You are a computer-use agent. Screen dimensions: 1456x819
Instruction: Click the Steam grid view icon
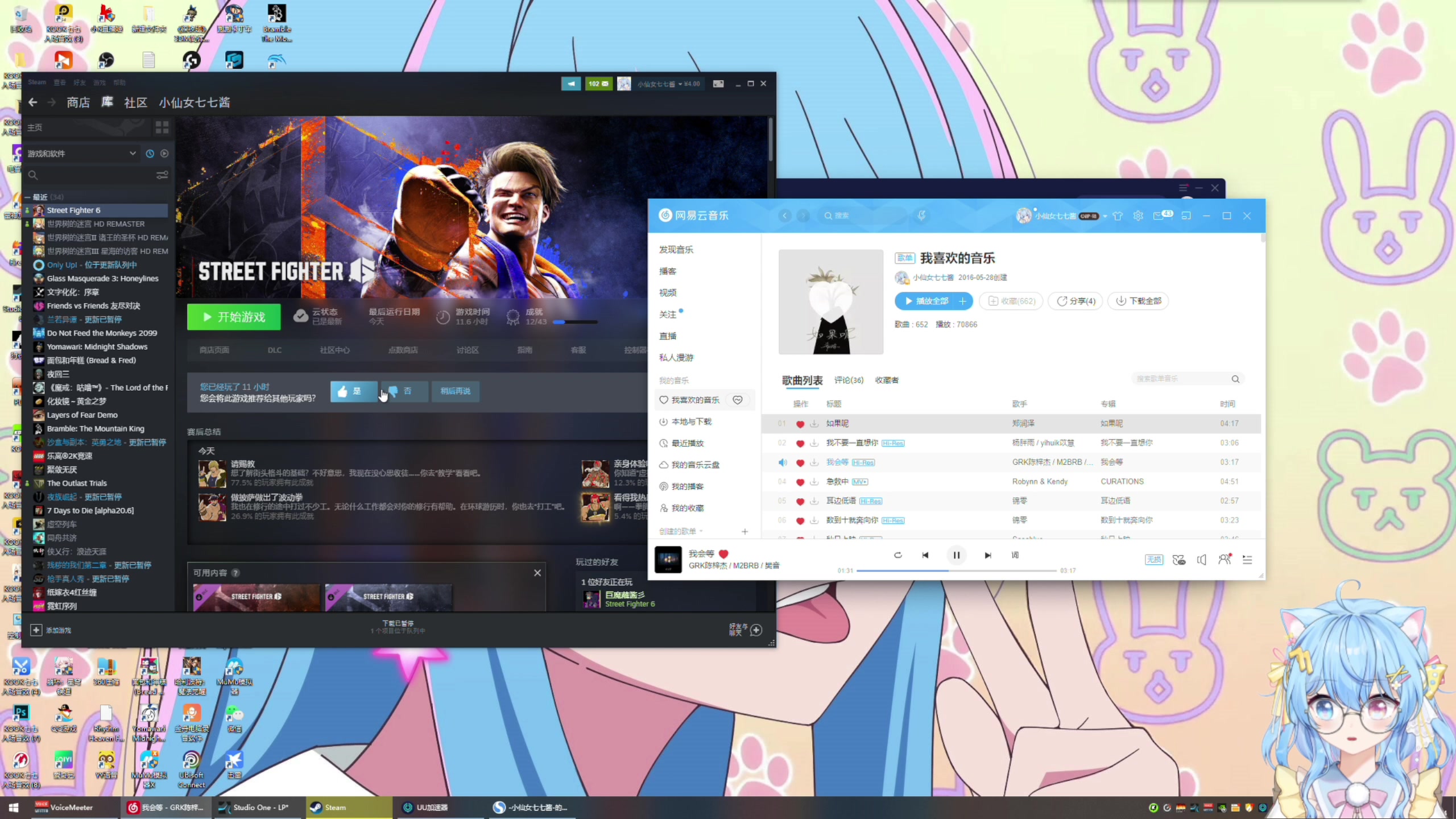click(162, 127)
